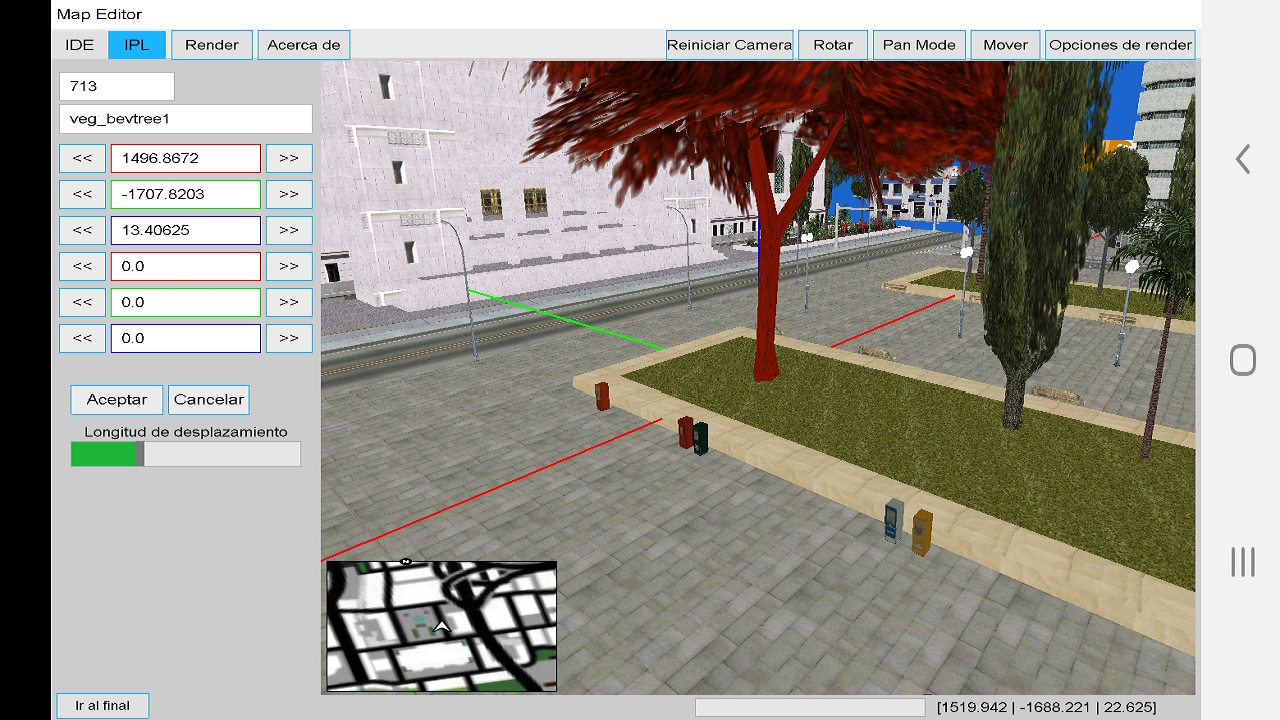Viewport: 1280px width, 720px height.
Task: Open the Render tab
Action: tap(212, 45)
